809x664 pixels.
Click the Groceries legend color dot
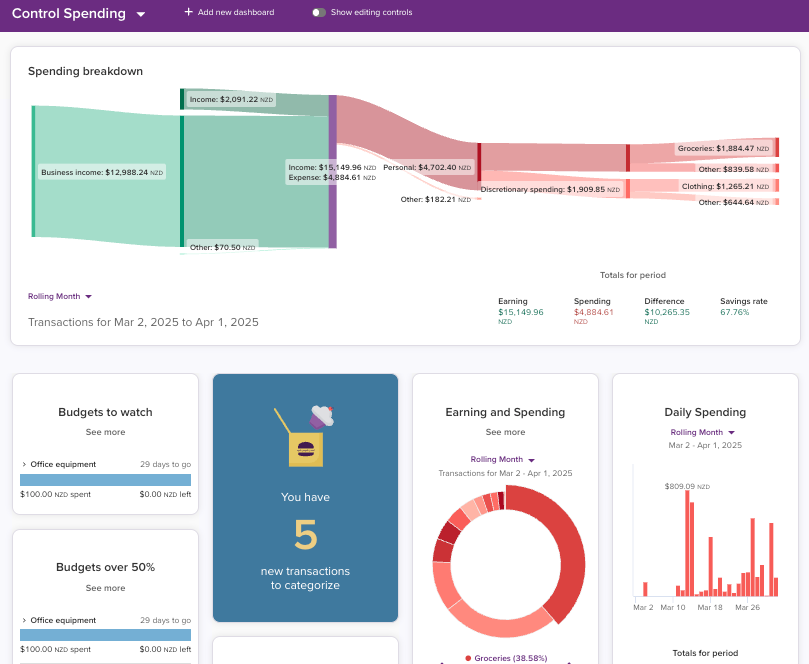tap(468, 658)
